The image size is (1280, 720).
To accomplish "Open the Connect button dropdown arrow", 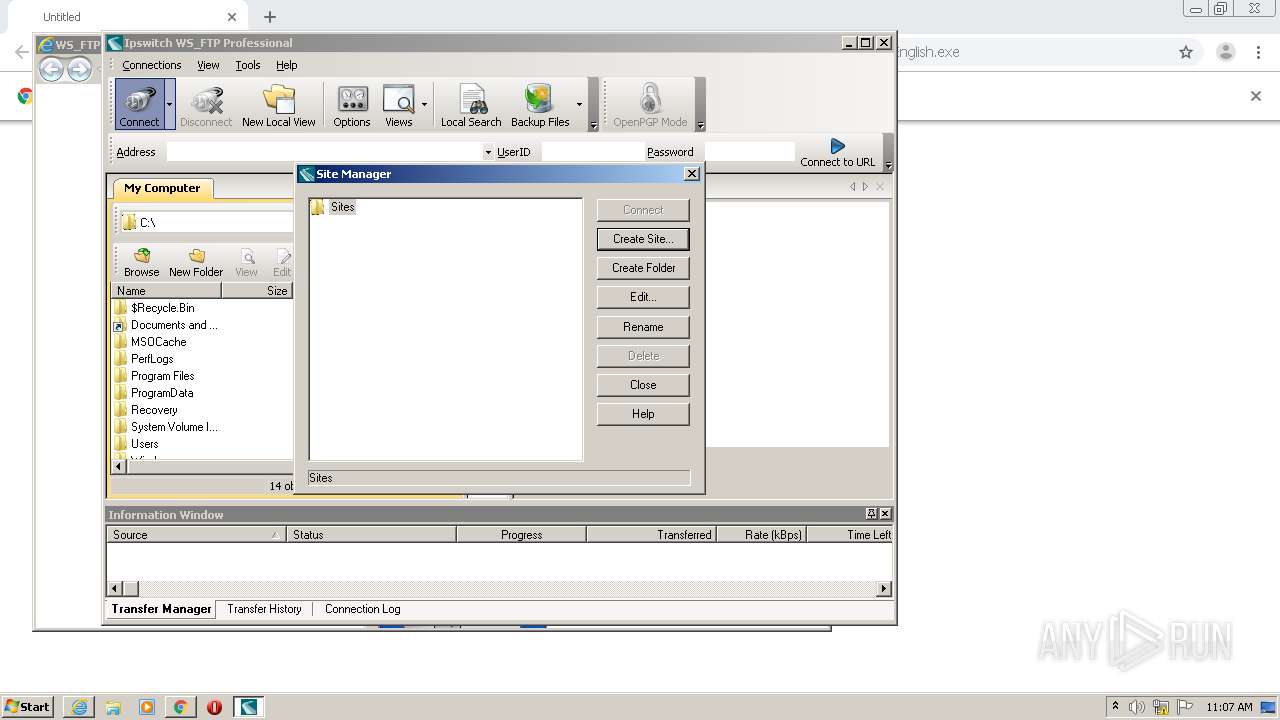I will pos(169,104).
